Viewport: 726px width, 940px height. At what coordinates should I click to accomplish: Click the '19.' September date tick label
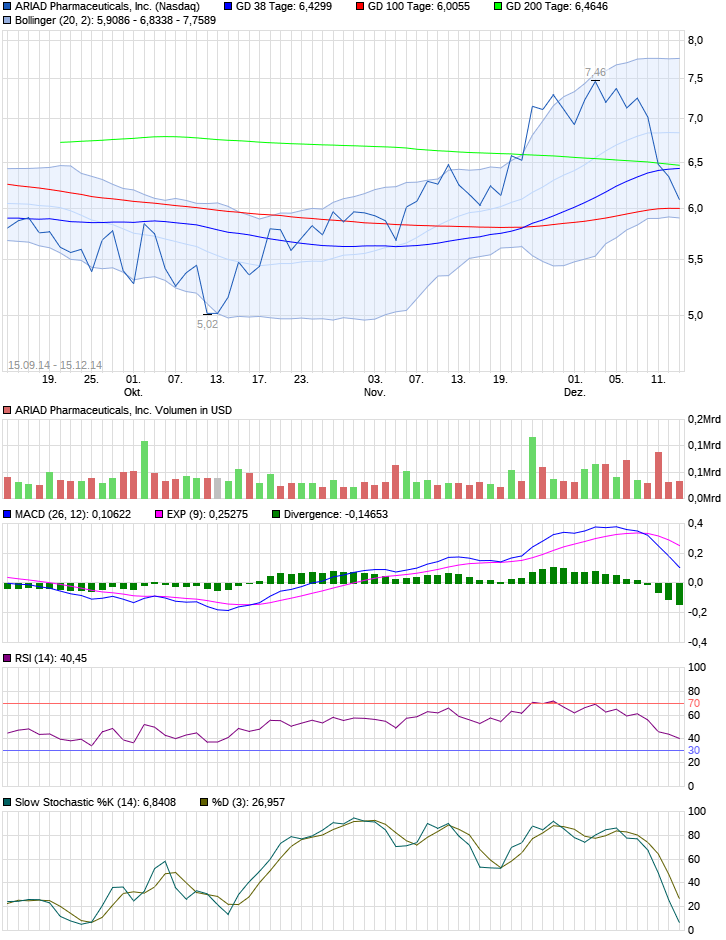[x=49, y=379]
